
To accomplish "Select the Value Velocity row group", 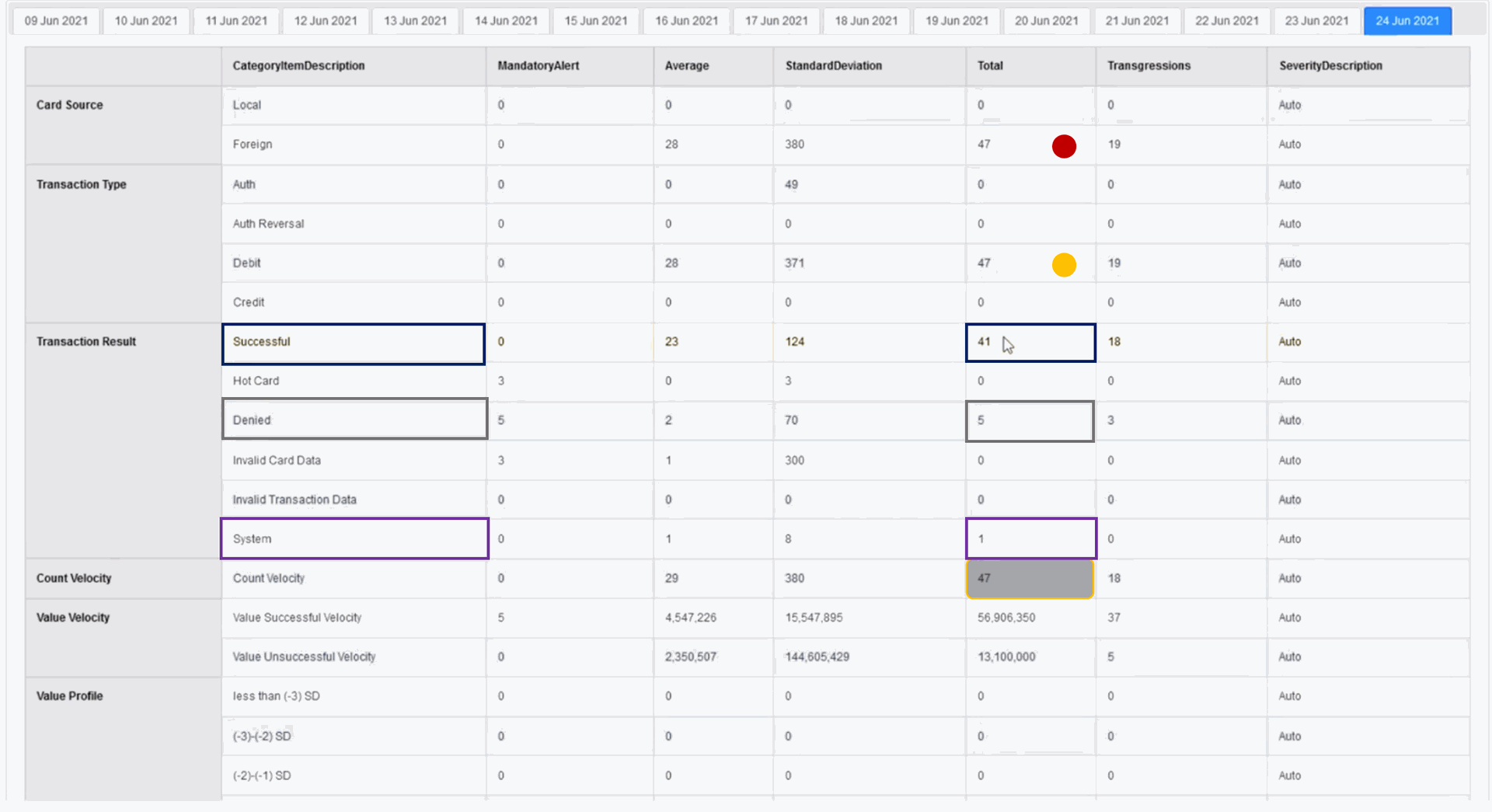I will (x=73, y=618).
